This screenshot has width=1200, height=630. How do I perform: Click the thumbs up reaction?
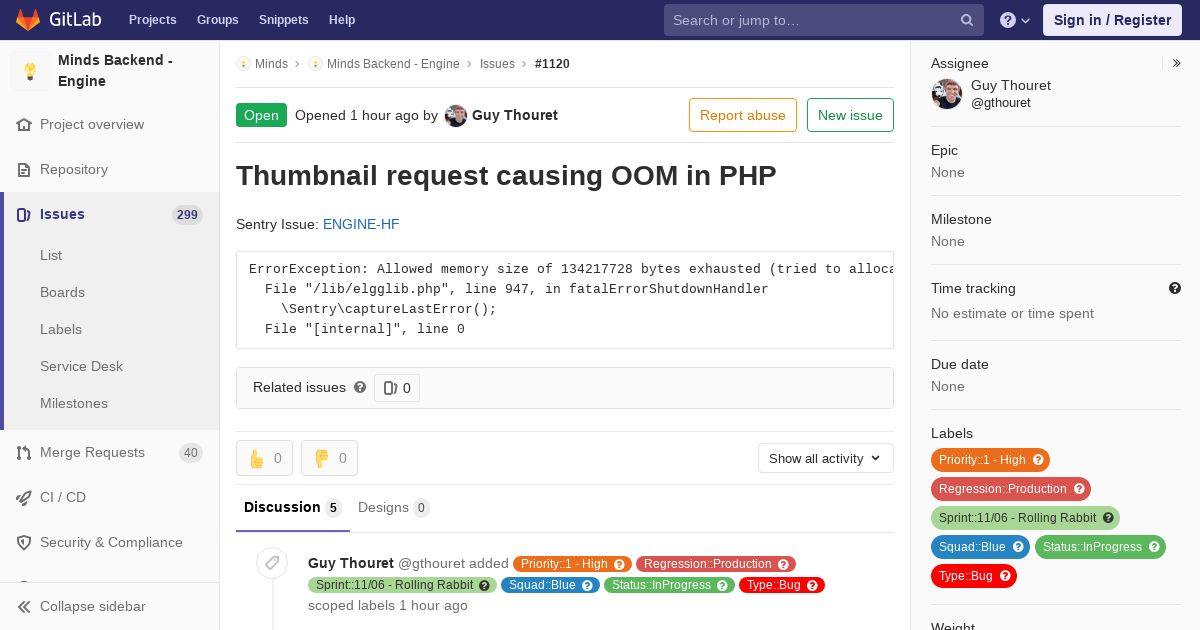point(265,458)
